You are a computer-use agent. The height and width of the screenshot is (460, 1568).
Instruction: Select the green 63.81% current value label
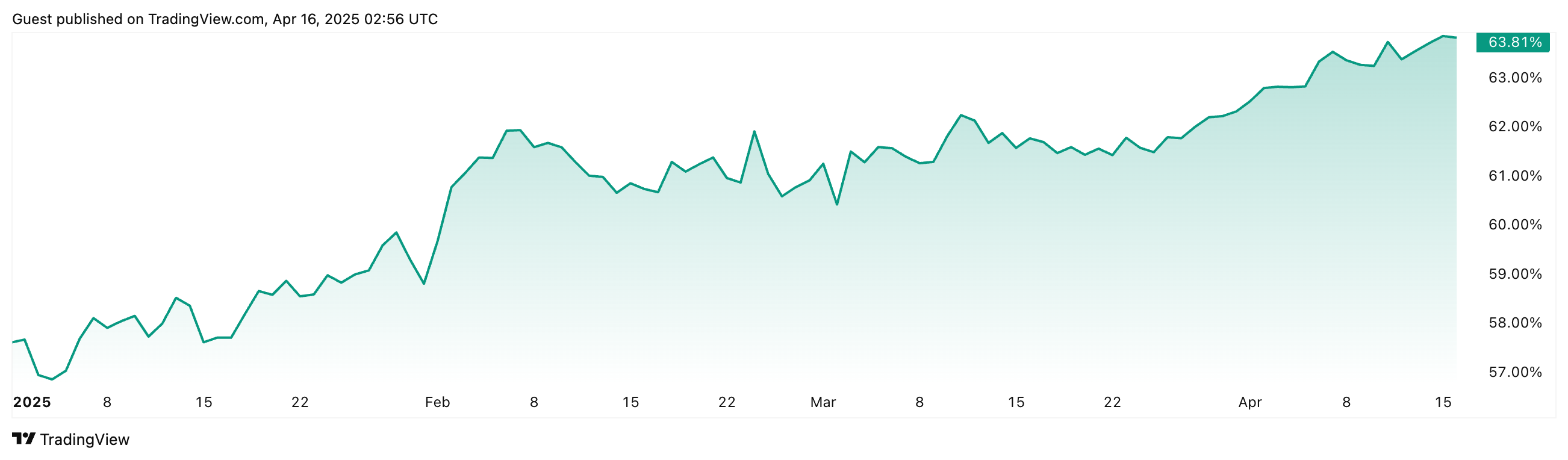[1514, 42]
